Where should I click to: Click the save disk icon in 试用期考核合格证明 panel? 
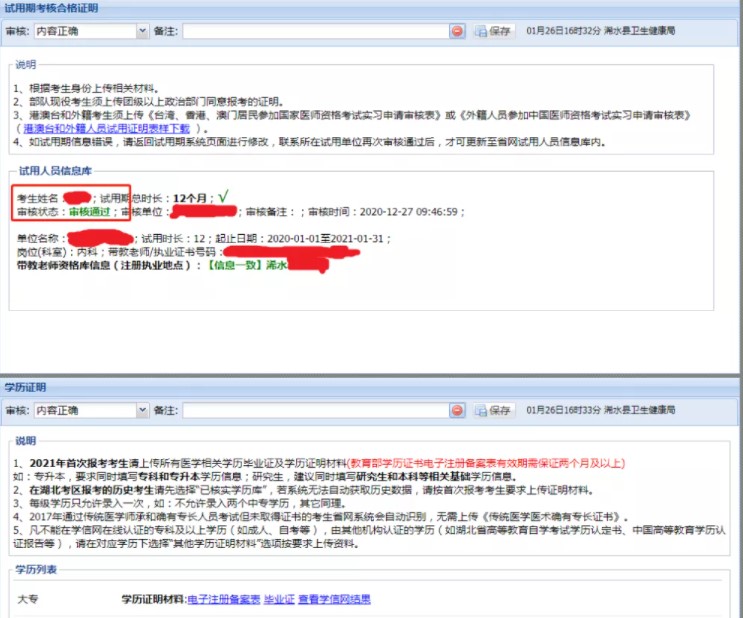click(481, 31)
